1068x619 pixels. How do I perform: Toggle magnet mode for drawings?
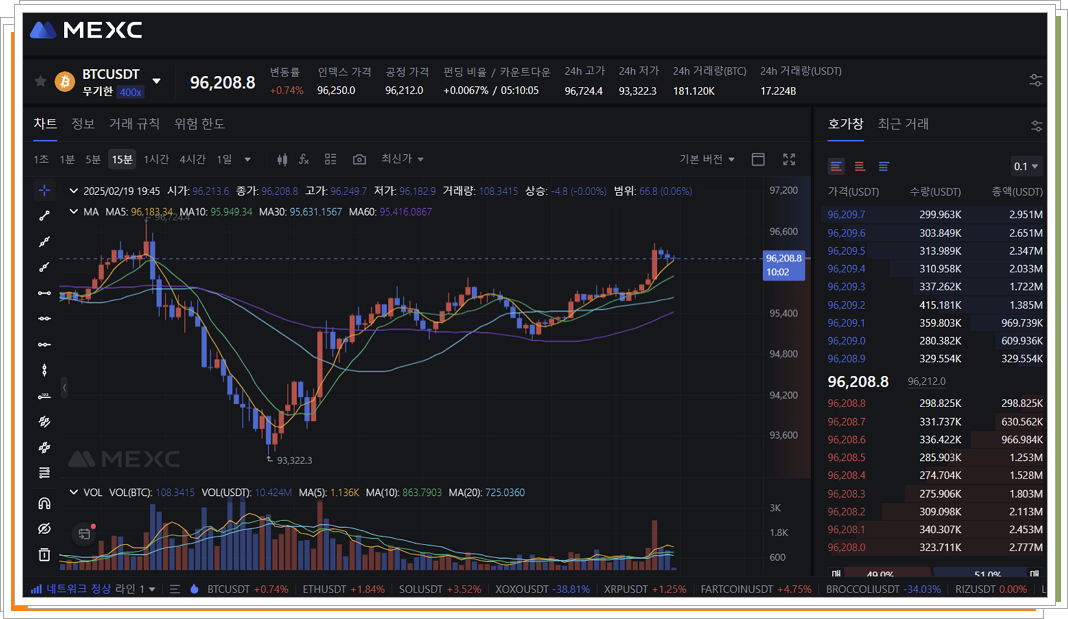pos(44,503)
